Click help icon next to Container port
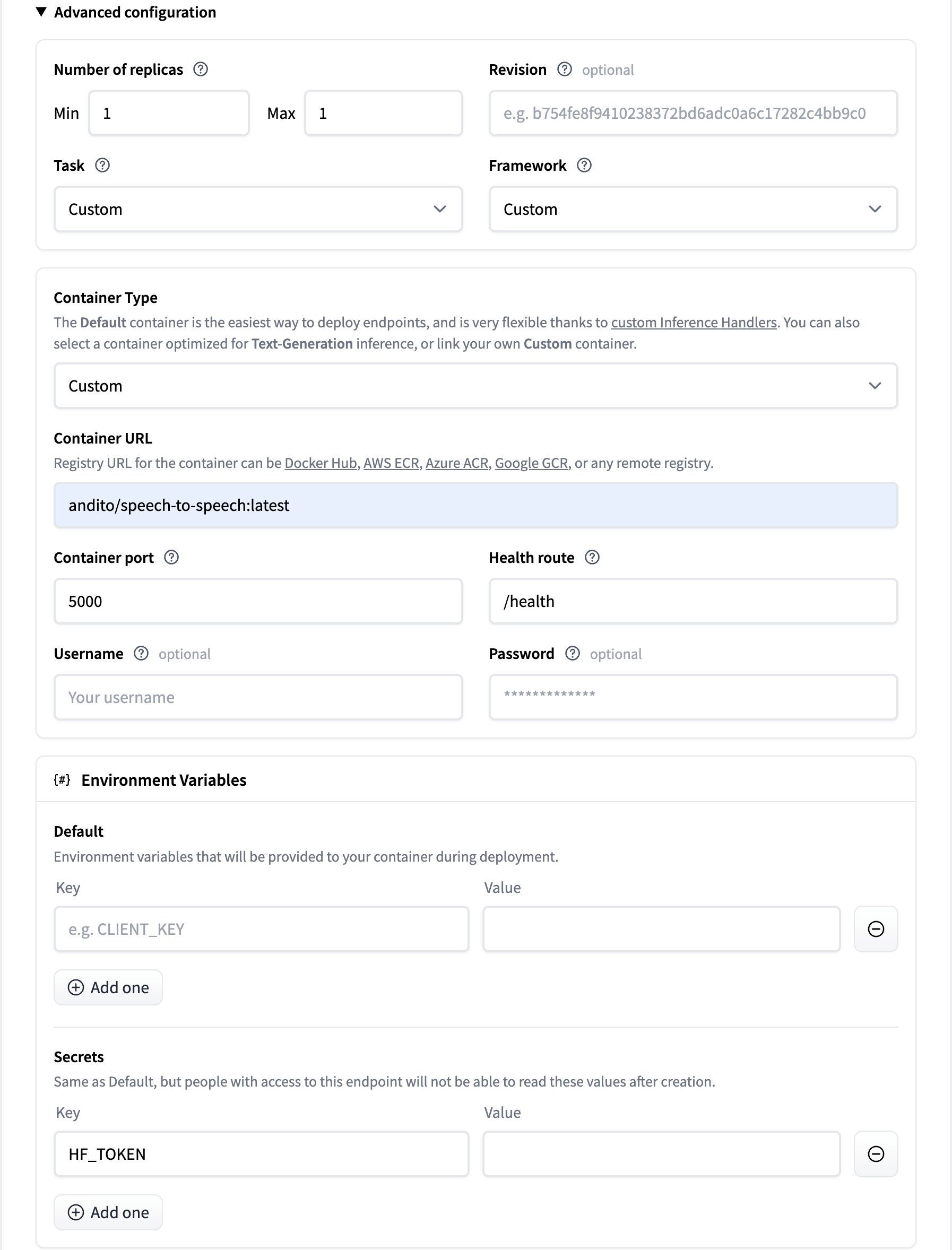 pyautogui.click(x=171, y=558)
